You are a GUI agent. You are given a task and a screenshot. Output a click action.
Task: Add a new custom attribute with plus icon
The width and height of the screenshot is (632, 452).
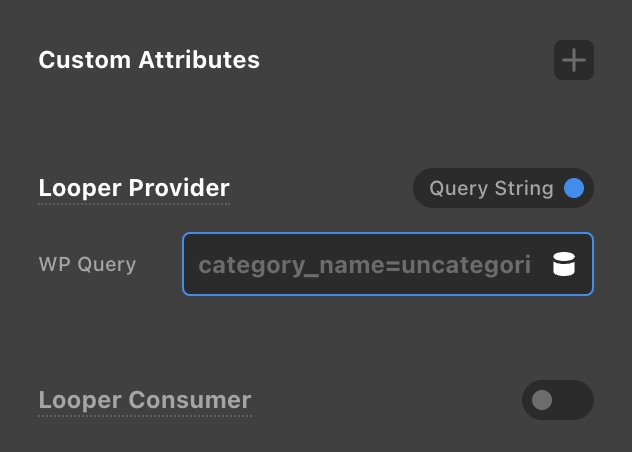(573, 60)
